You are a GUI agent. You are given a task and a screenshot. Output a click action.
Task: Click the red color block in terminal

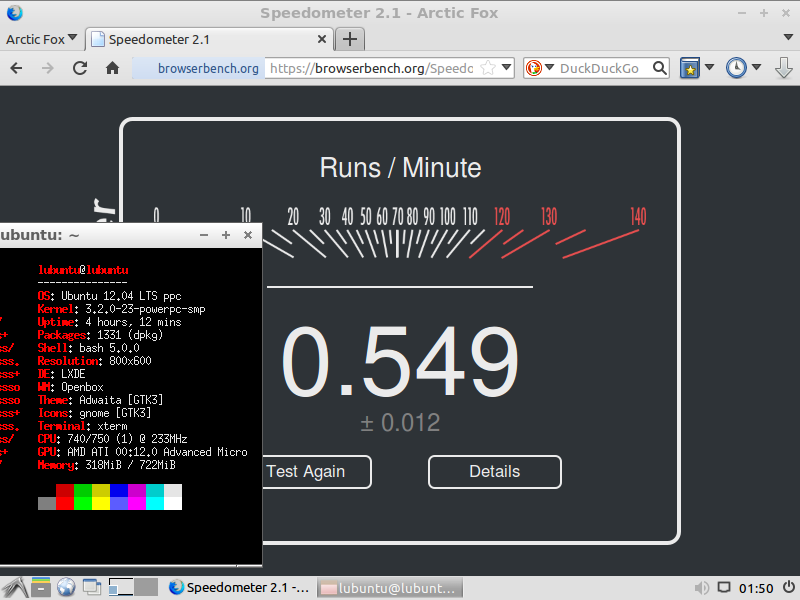[x=65, y=497]
